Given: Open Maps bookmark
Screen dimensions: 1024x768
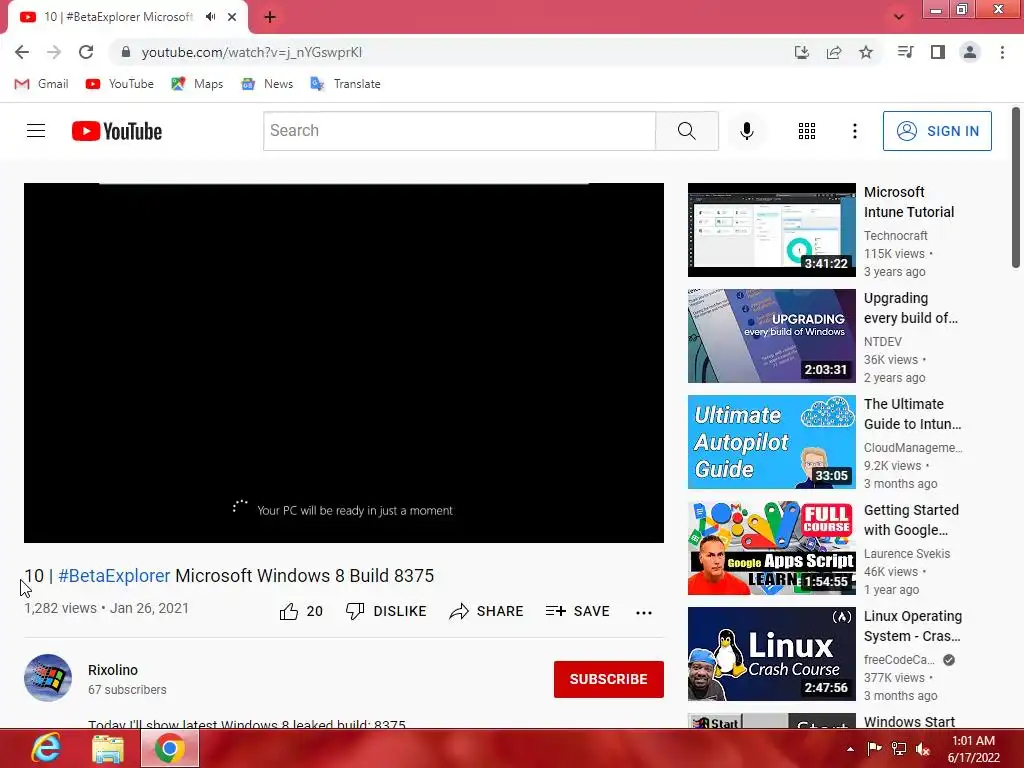Looking at the screenshot, I should [x=197, y=84].
